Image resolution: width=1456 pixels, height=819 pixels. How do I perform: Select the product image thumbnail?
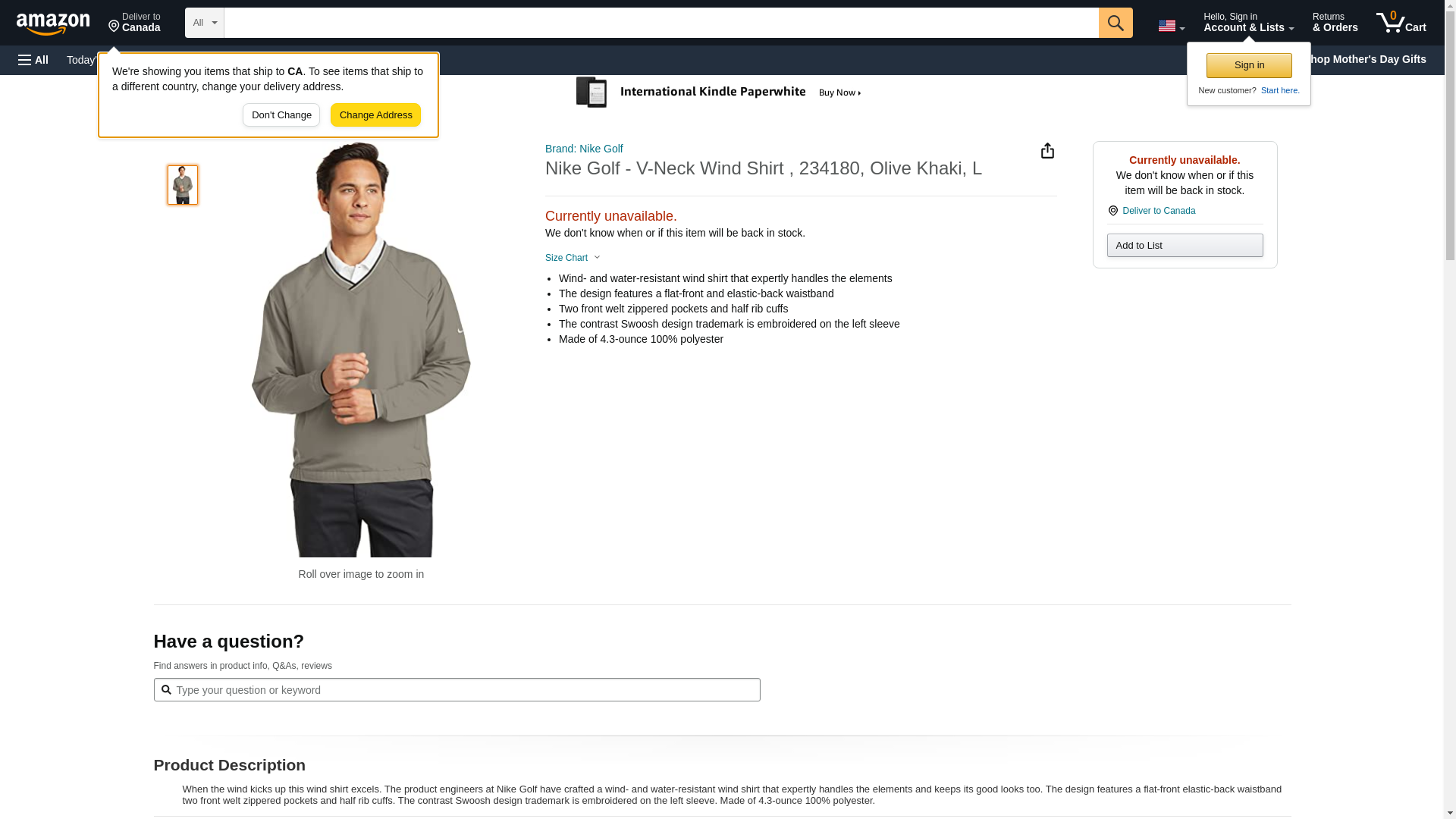[x=183, y=185]
